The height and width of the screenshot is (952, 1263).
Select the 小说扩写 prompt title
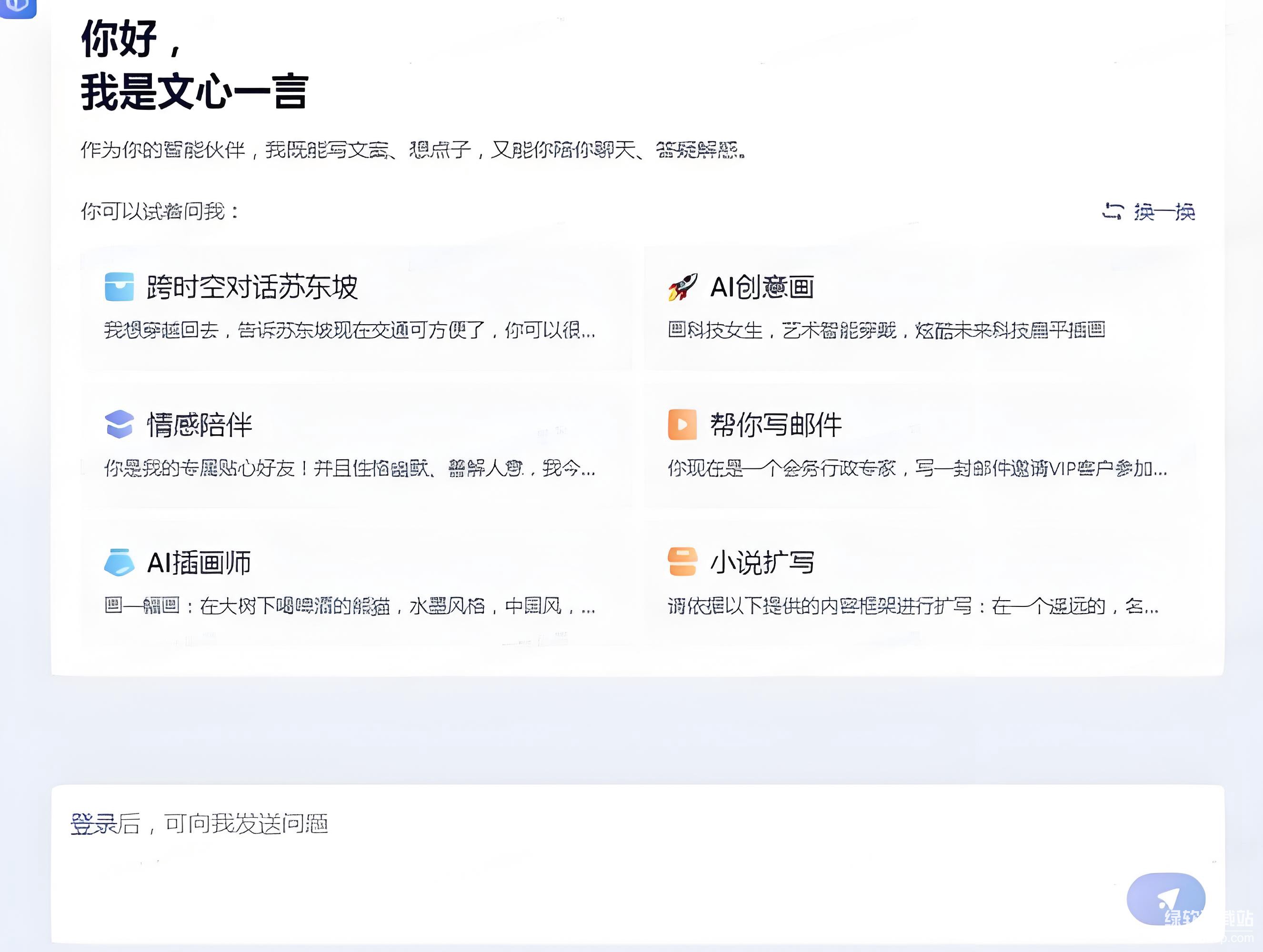click(x=762, y=563)
